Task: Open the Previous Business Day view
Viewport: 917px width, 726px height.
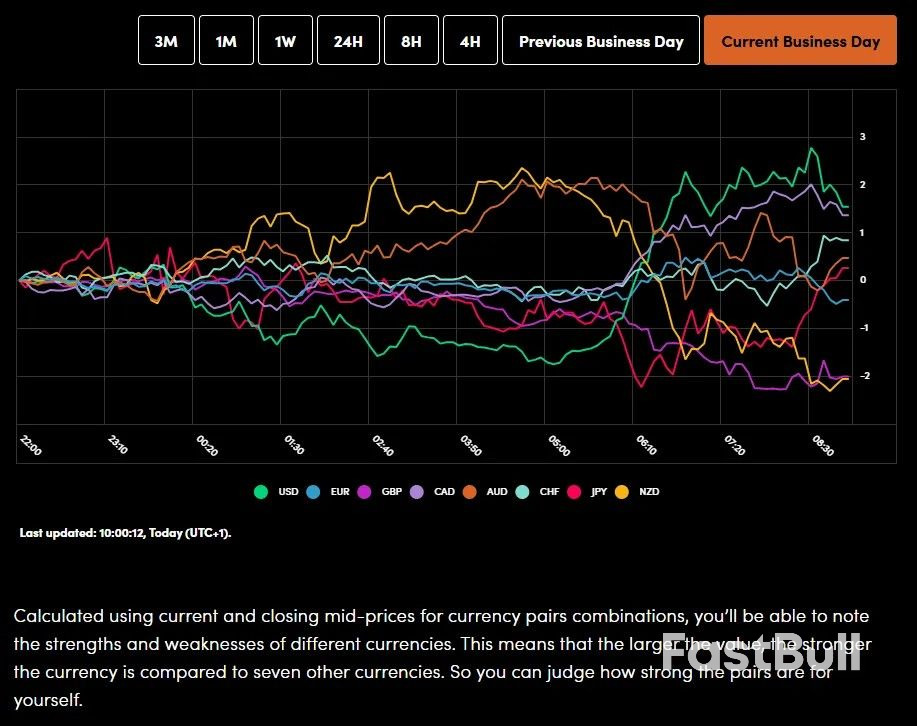Action: click(600, 40)
